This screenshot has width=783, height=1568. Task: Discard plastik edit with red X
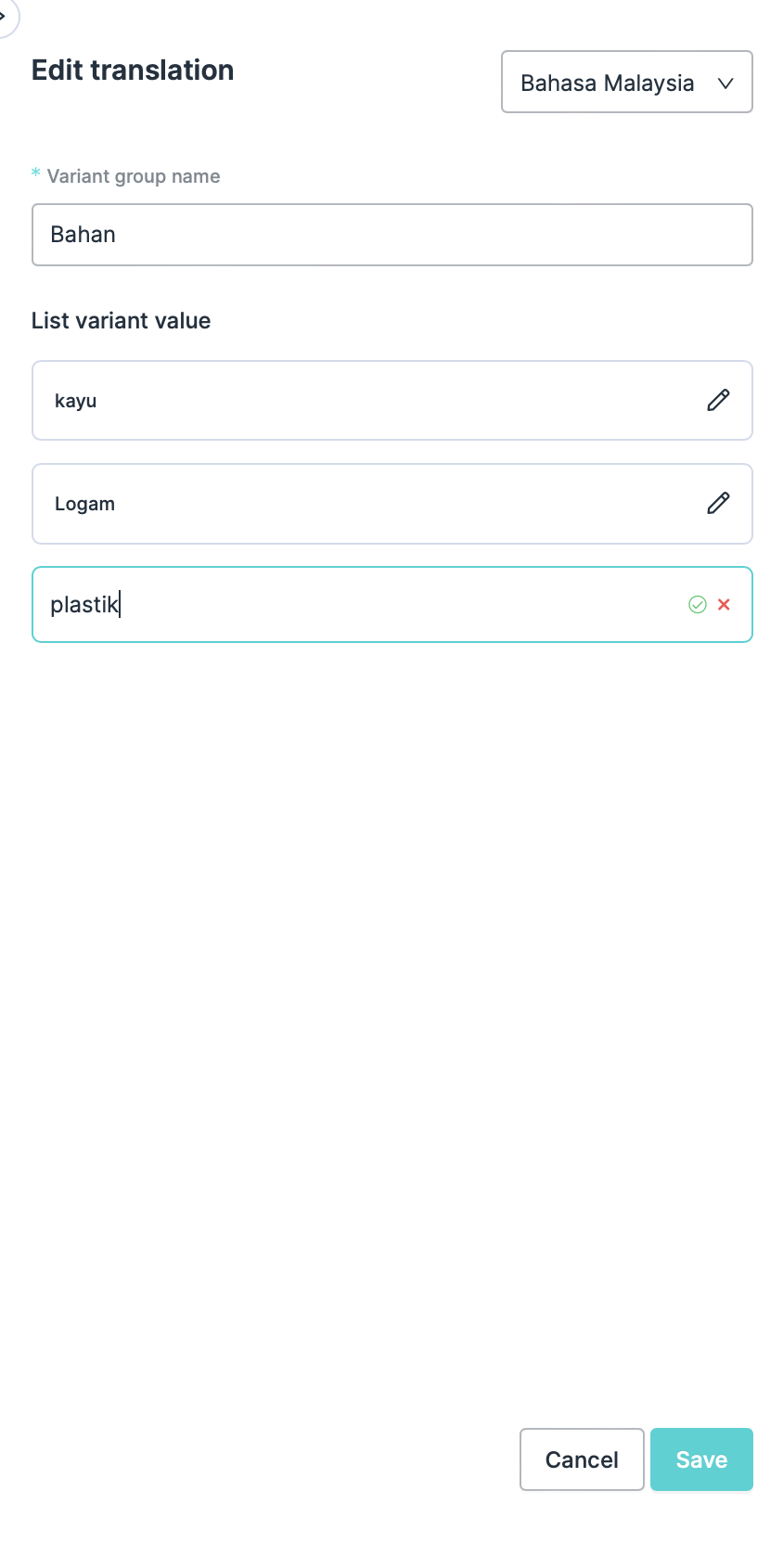coord(725,605)
